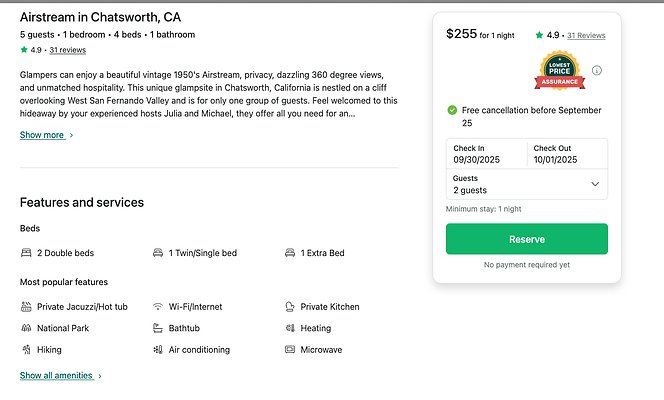The height and width of the screenshot is (400, 664).
Task: Click the 2 Double beds icon
Action: click(26, 253)
